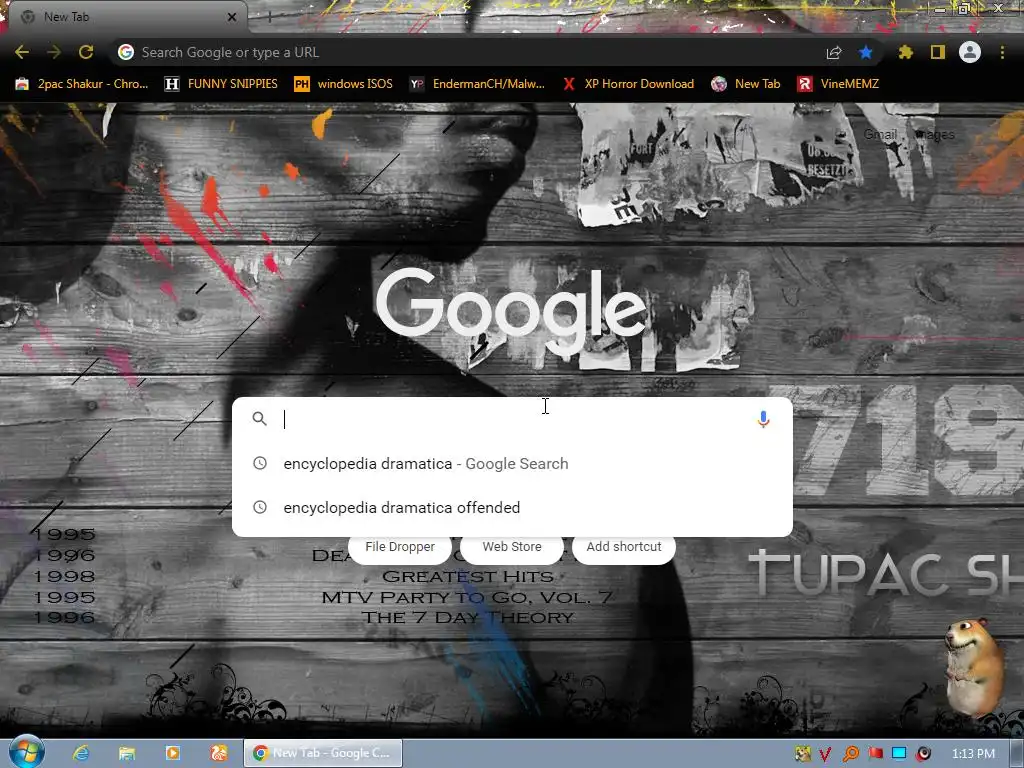
Task: Open the side panel icon
Action: point(938,52)
